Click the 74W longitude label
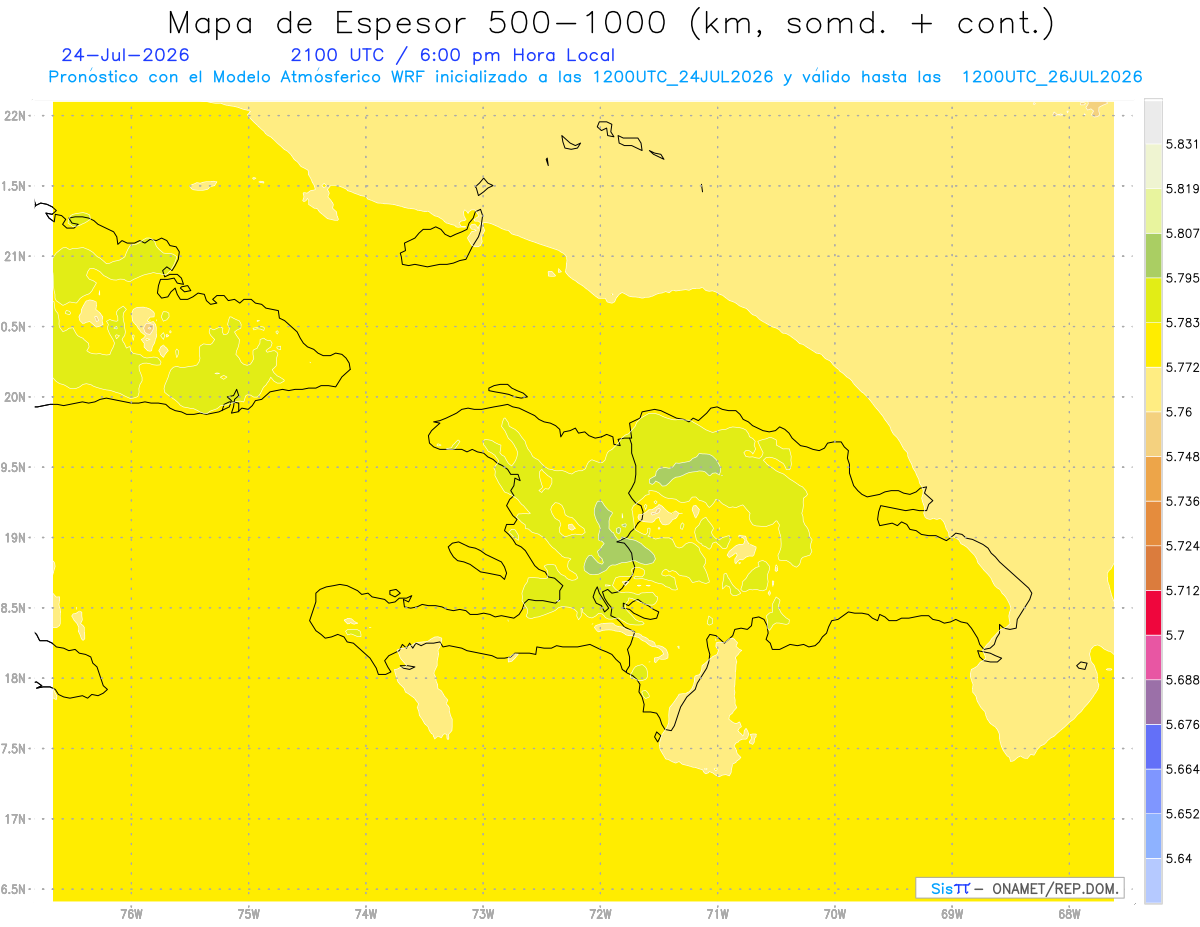Viewport: 1200px width, 927px height. [366, 913]
